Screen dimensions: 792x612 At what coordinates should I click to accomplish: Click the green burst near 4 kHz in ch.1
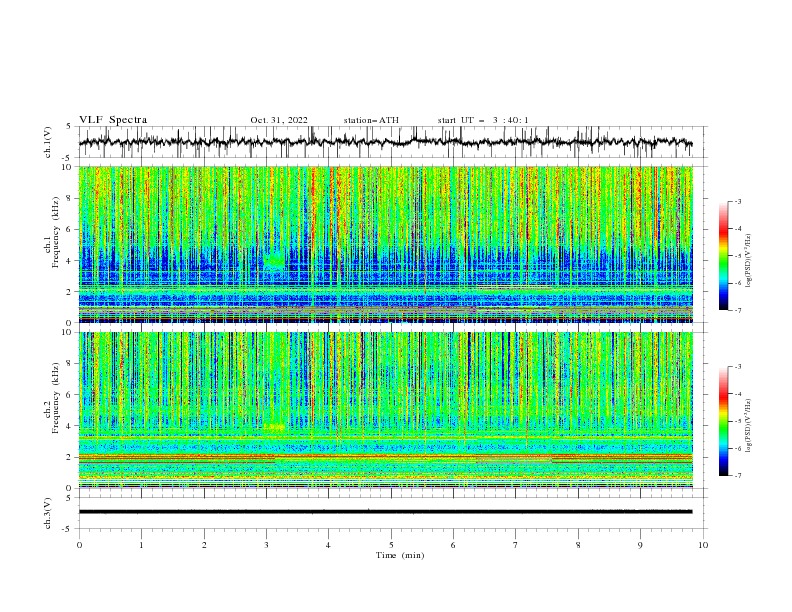pyautogui.click(x=275, y=261)
